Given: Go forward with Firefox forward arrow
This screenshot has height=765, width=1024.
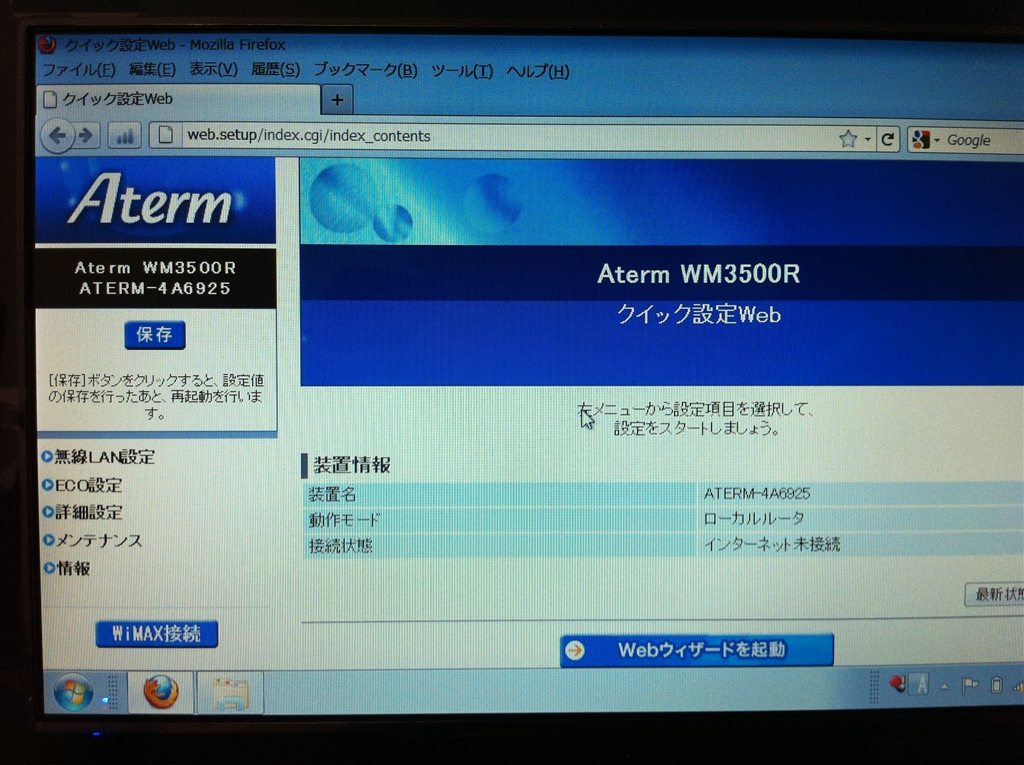Looking at the screenshot, I should 86,136.
